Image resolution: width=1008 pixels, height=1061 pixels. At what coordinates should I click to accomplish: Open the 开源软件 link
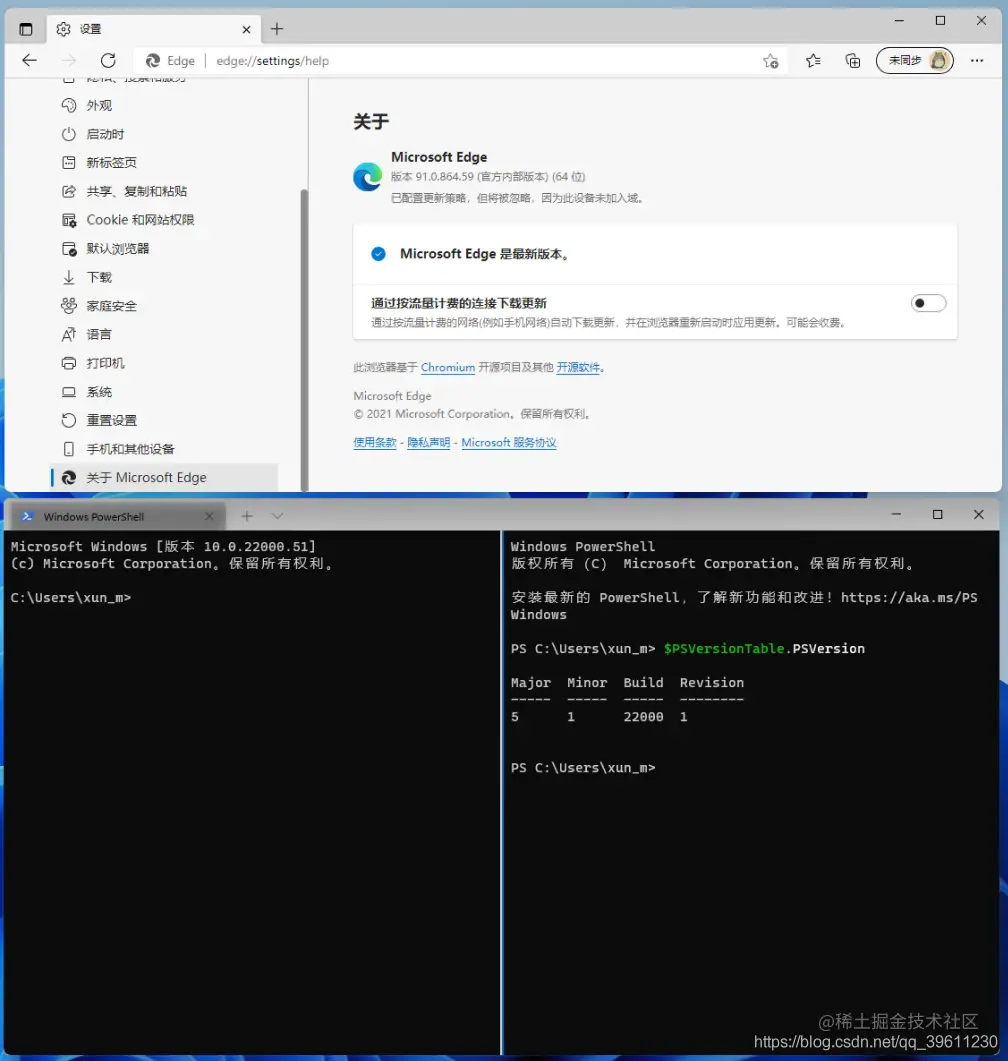[x=578, y=367]
